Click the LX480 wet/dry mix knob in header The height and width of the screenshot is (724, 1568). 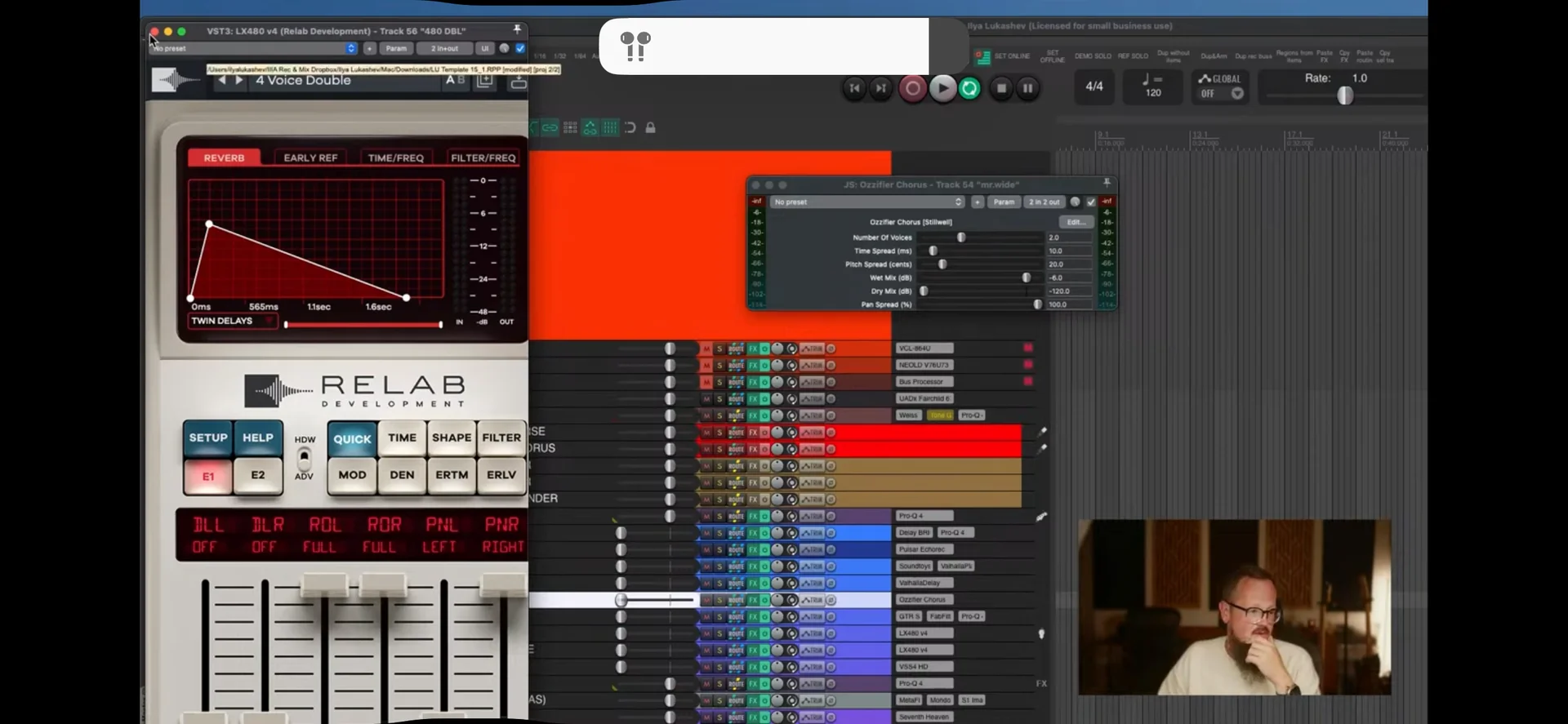click(x=504, y=48)
